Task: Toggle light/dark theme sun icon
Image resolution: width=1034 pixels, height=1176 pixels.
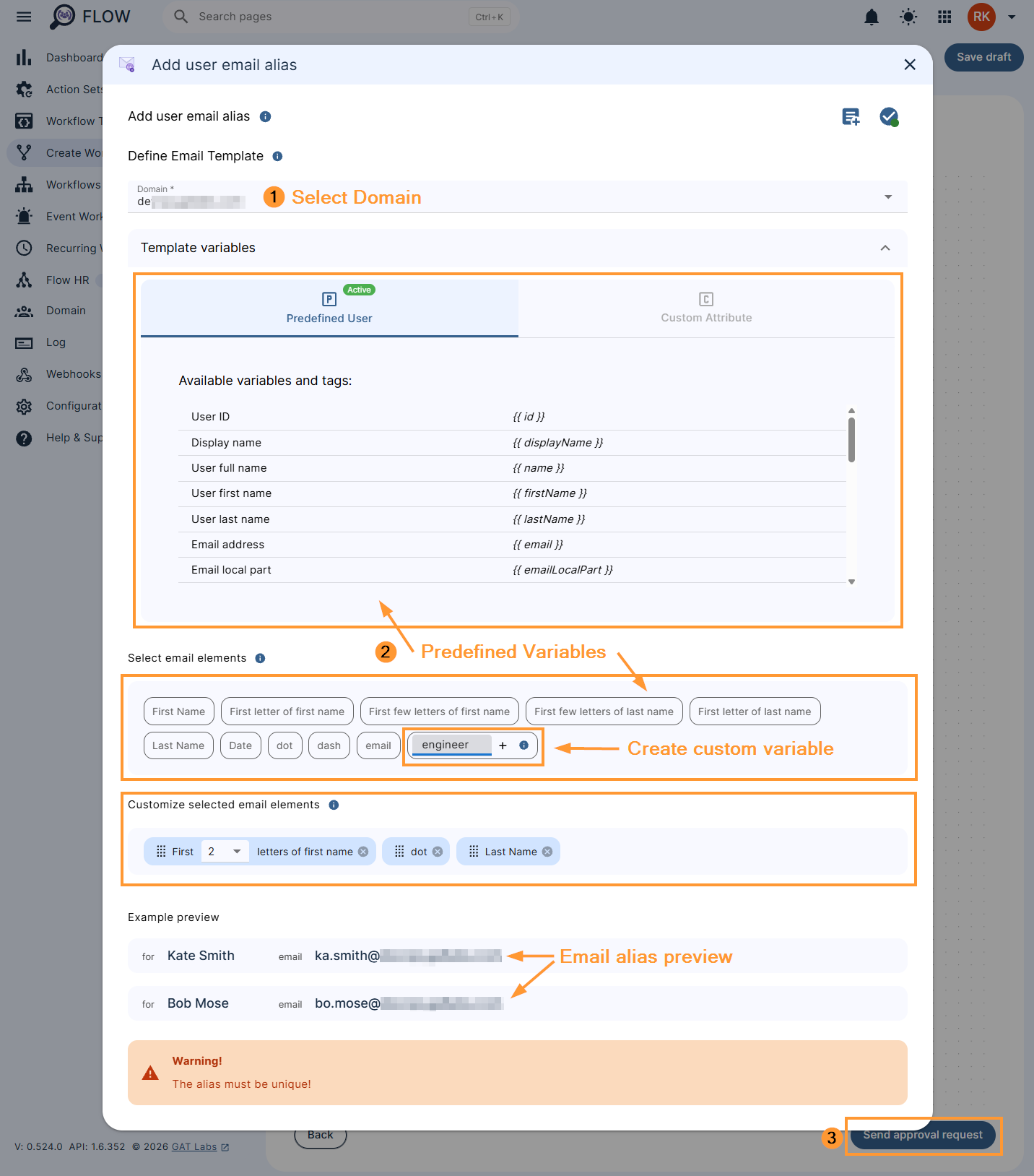Action: (908, 17)
